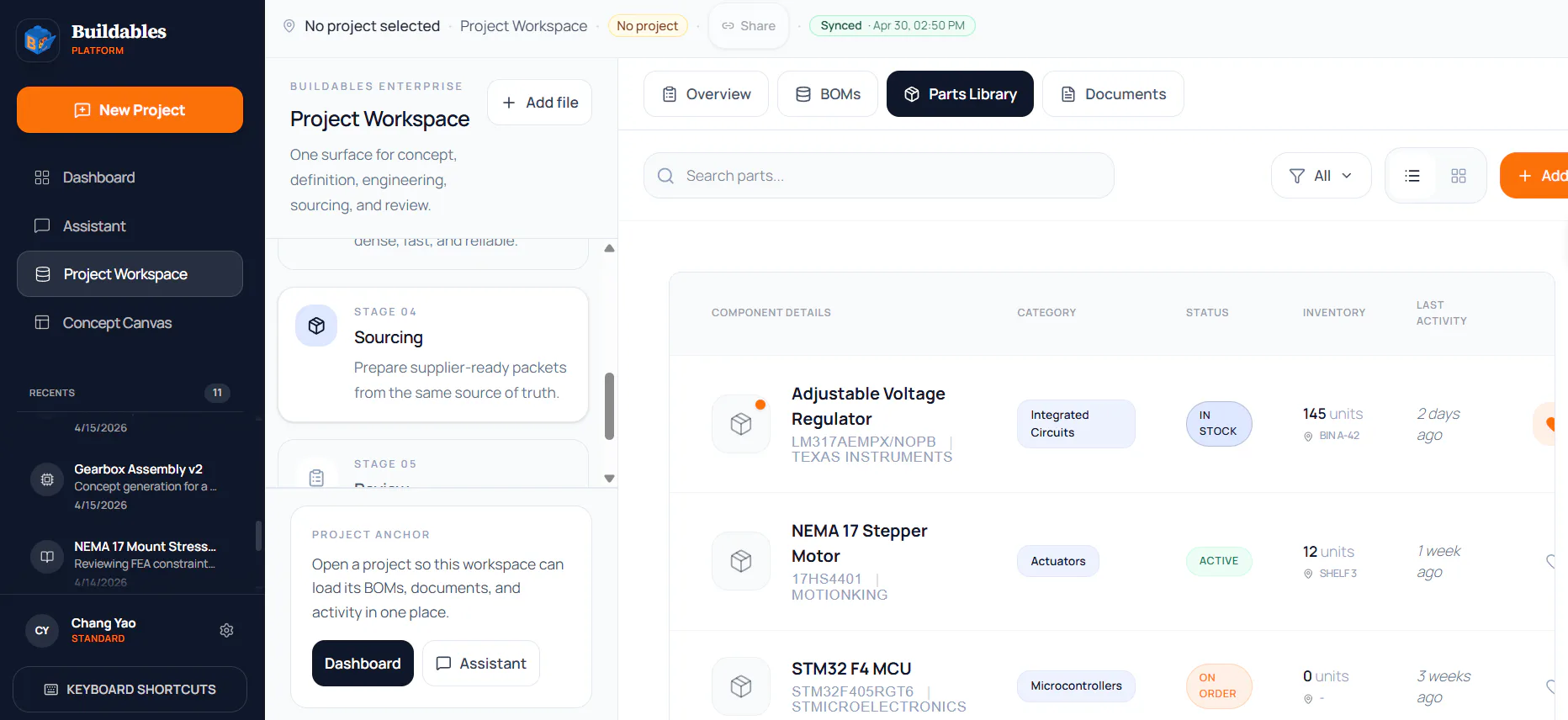Click the SHELF 3 location pin icon
This screenshot has width=1568, height=720.
(1308, 574)
